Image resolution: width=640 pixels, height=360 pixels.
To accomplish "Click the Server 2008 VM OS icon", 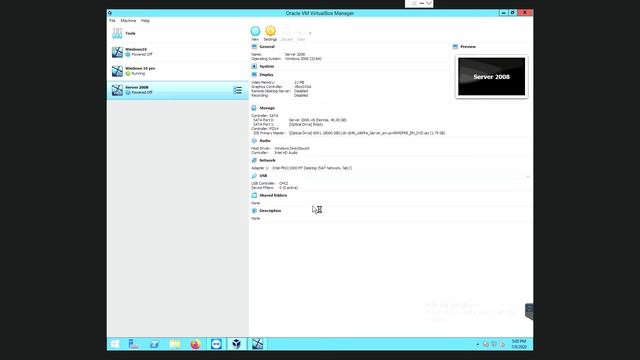I will 117,90.
